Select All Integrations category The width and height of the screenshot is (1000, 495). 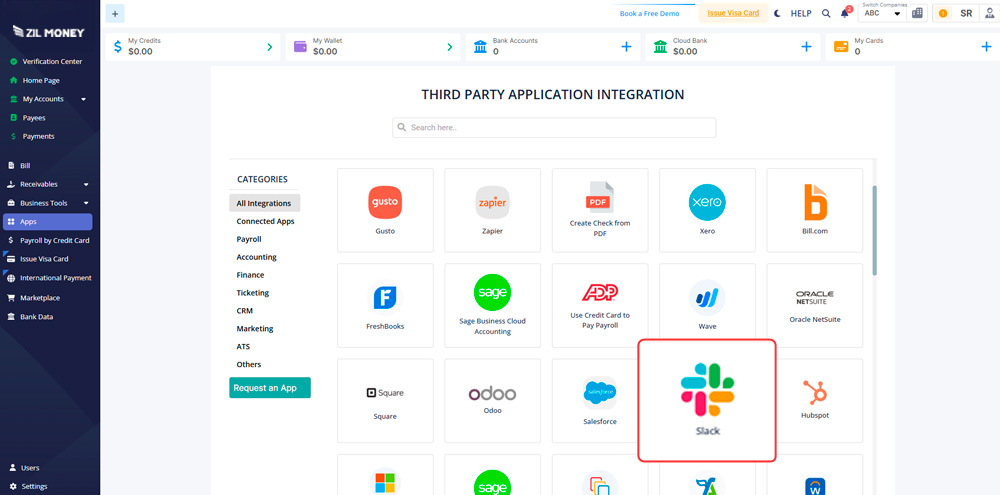click(265, 203)
